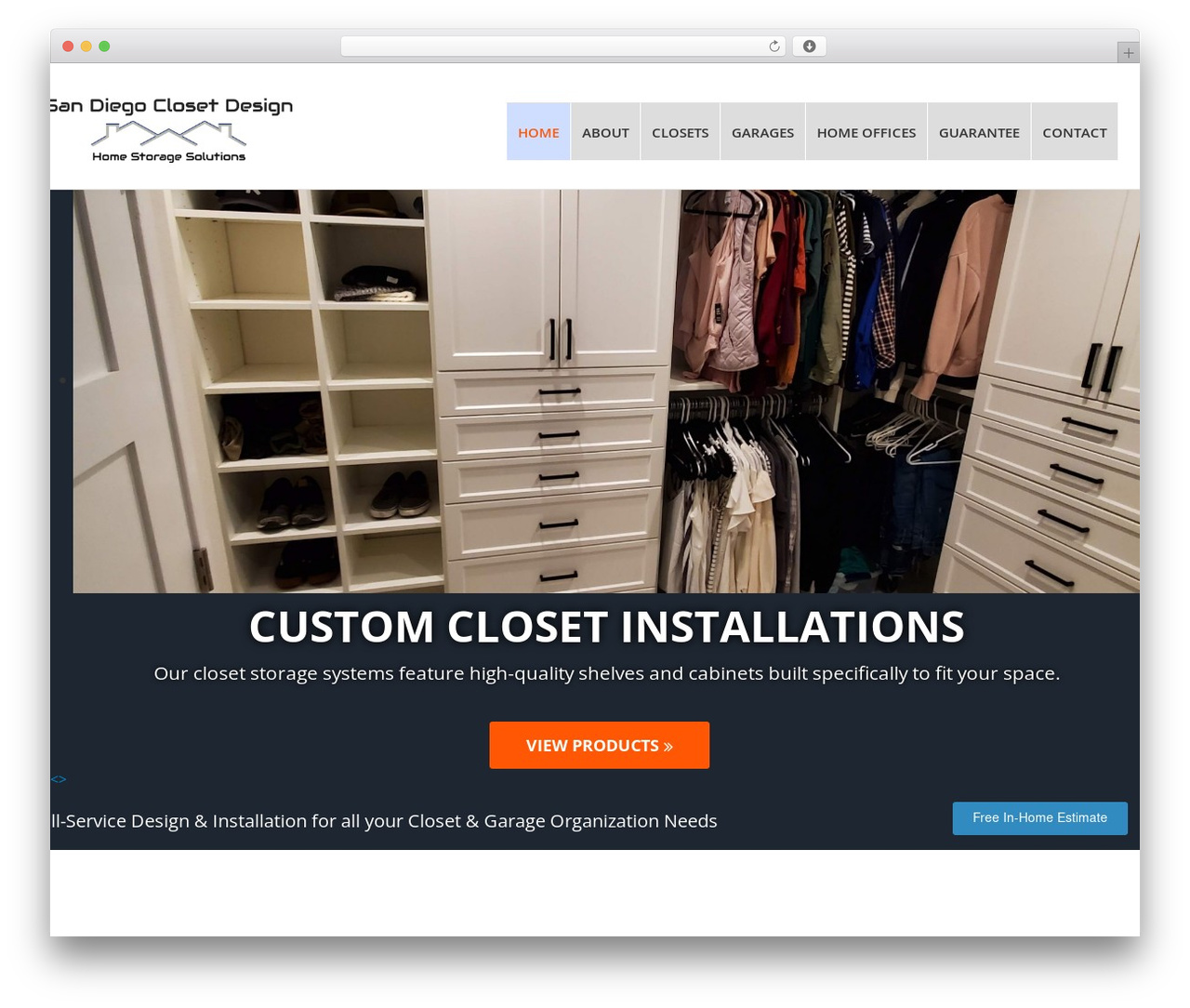Click the red close window button

68,46
